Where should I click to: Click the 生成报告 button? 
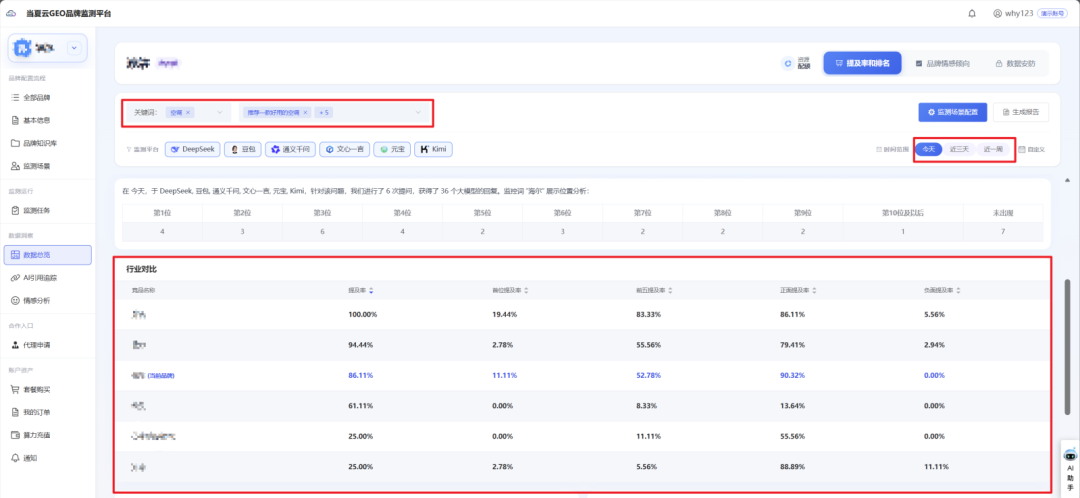1021,112
